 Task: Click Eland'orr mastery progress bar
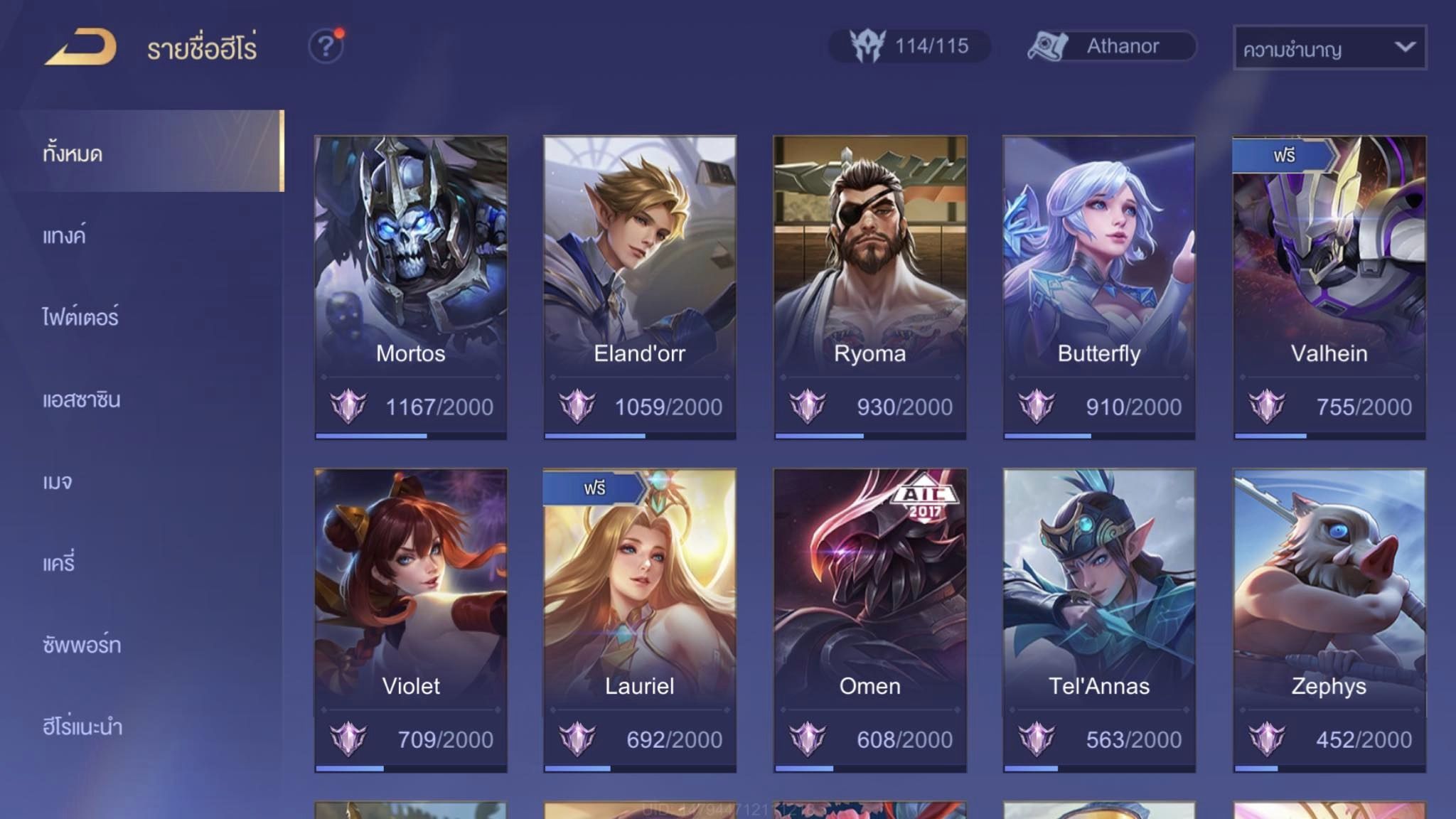640,436
